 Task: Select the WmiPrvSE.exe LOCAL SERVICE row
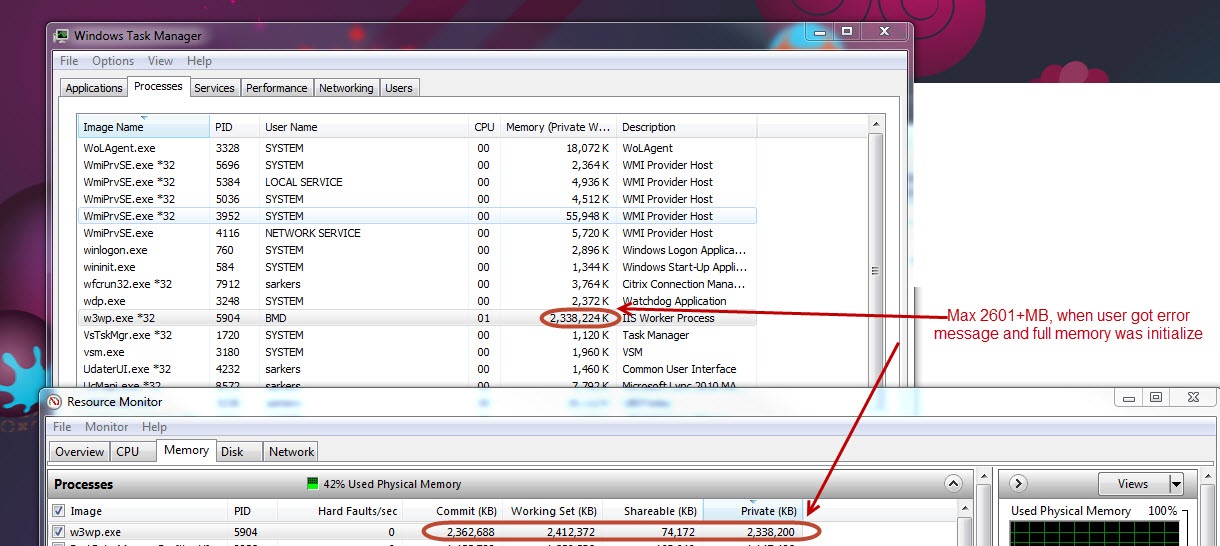(x=417, y=182)
